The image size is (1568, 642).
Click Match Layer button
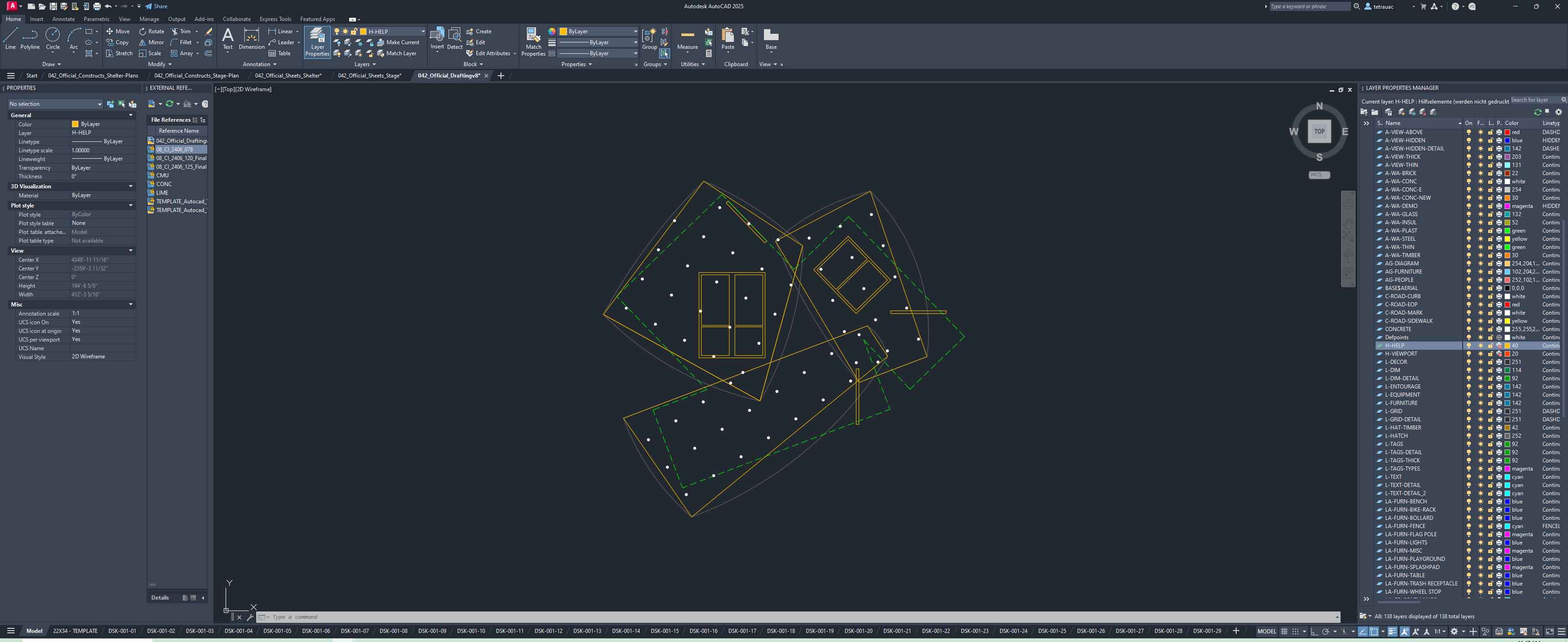[x=396, y=53]
